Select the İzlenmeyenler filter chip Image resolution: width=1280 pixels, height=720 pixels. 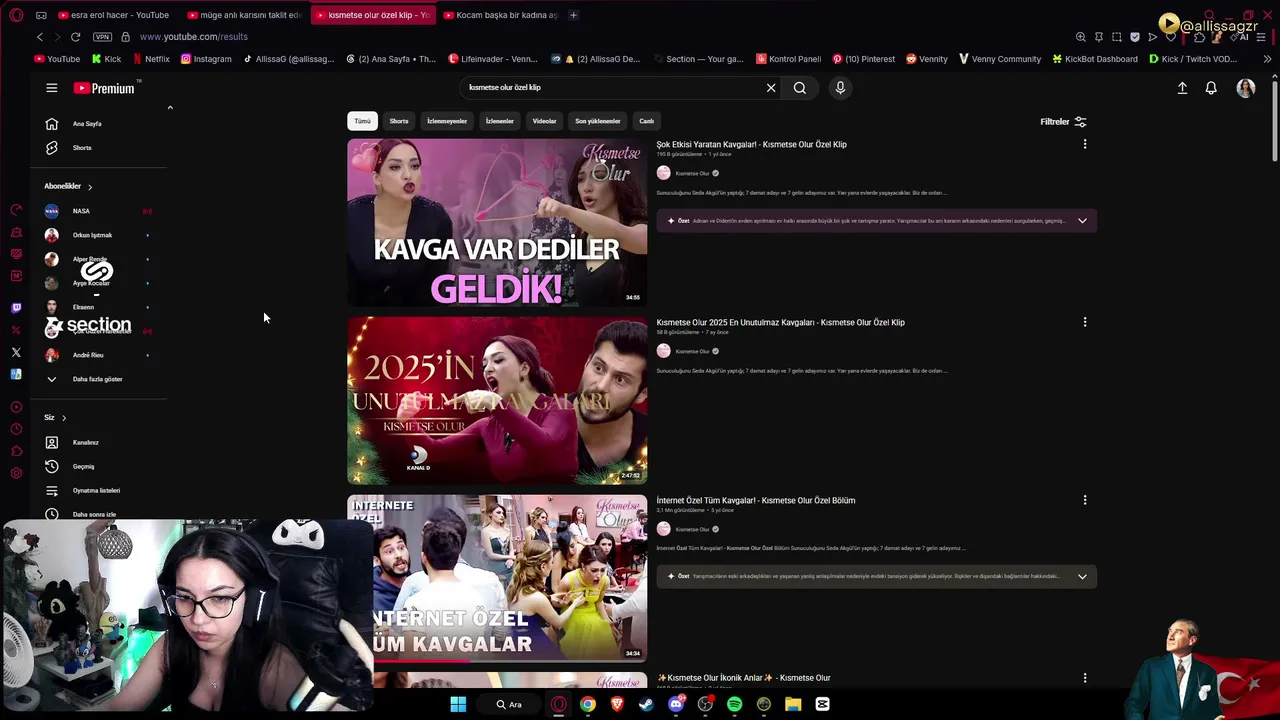tap(447, 121)
